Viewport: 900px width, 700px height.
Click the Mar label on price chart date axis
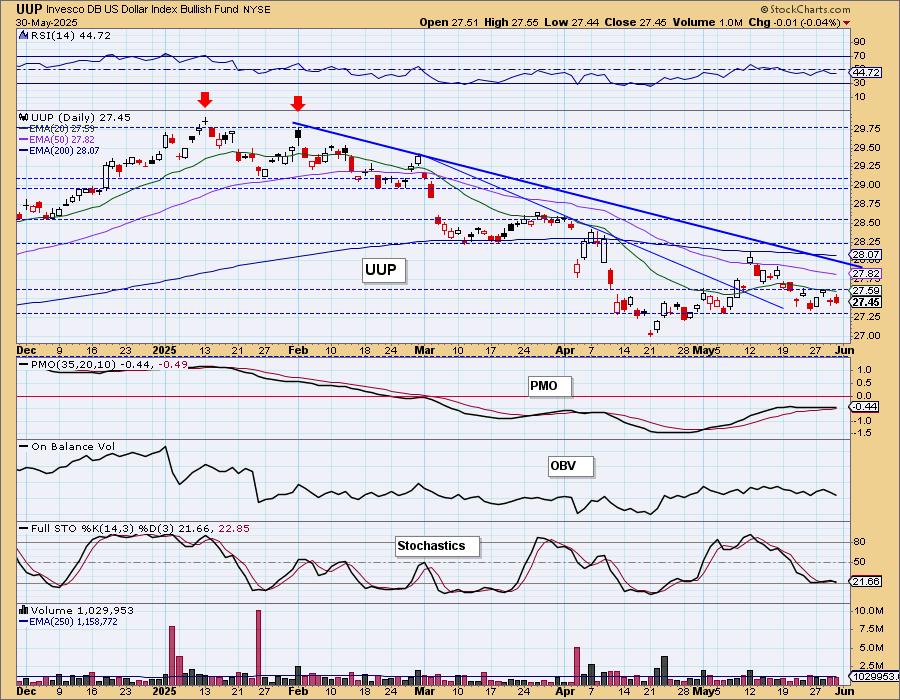[424, 350]
